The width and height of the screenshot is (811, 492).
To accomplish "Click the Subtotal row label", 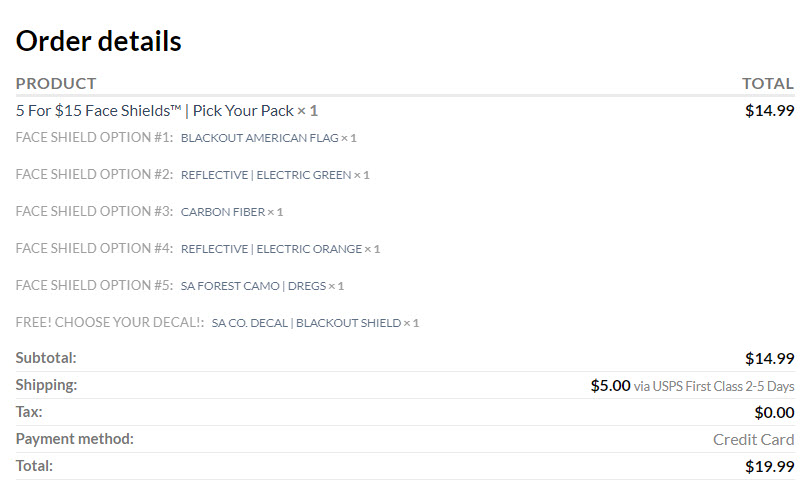I will 46,358.
